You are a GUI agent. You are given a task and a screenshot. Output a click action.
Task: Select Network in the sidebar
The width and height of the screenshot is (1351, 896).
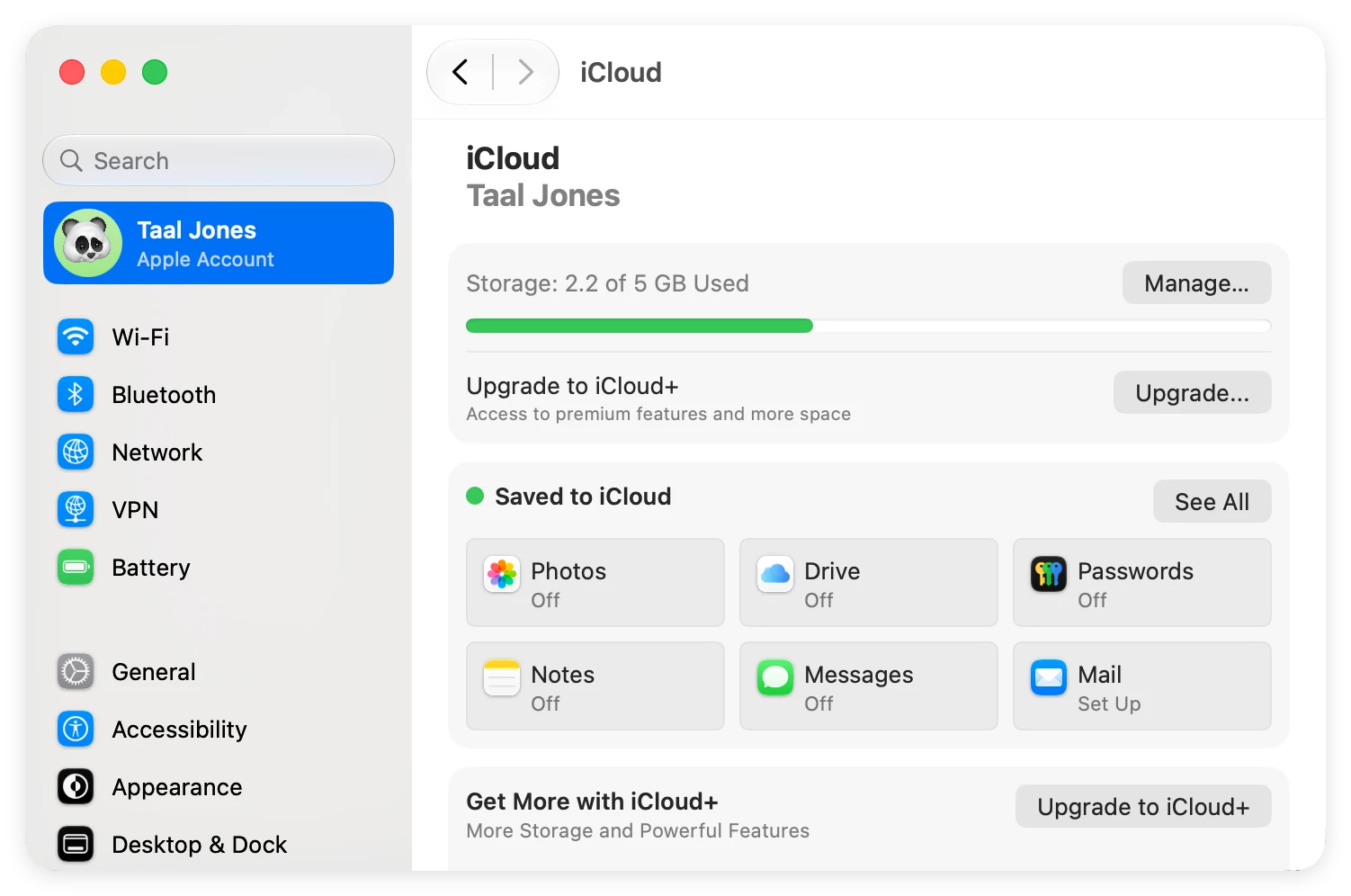click(219, 452)
